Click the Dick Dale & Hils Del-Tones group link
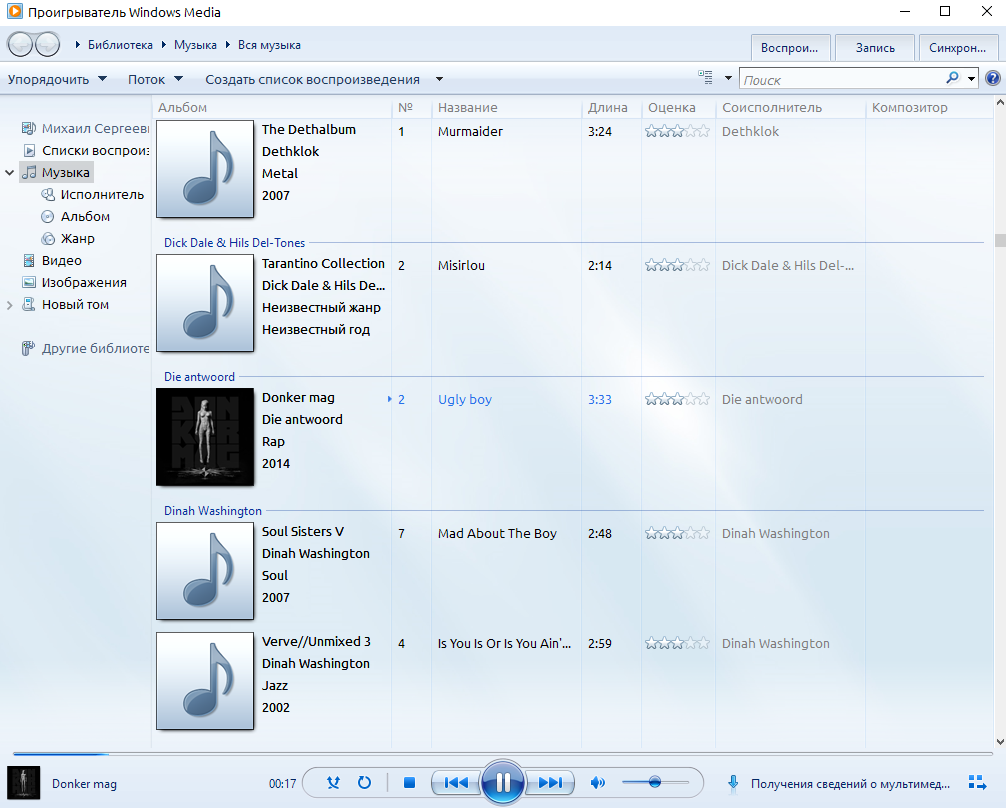The image size is (1006, 808). 234,243
